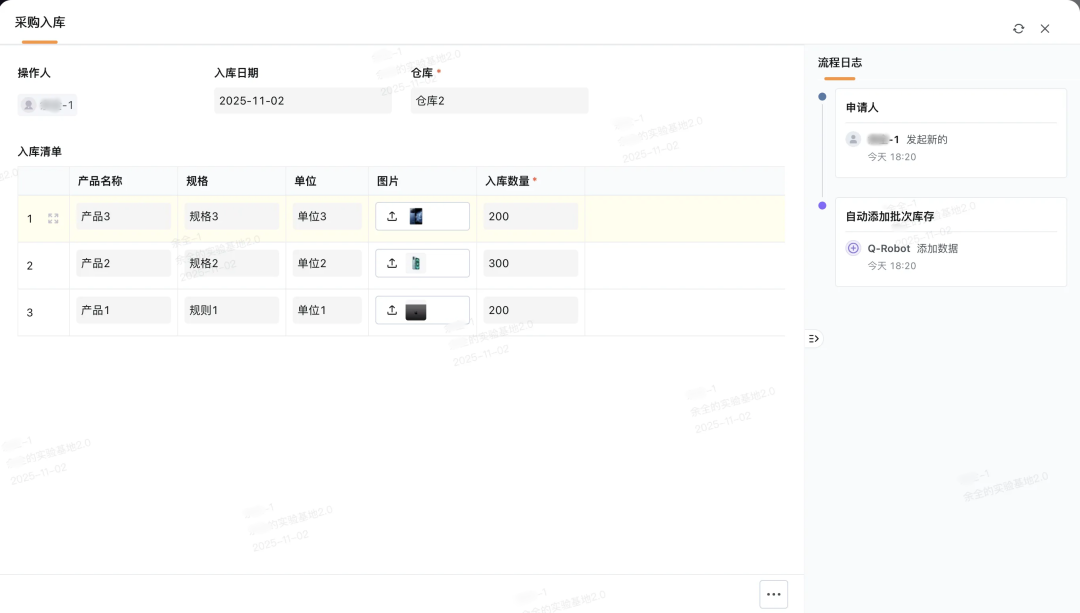Screen dimensions: 1080x613
Task: Open the 产品2 image thumbnail
Action: point(416,264)
